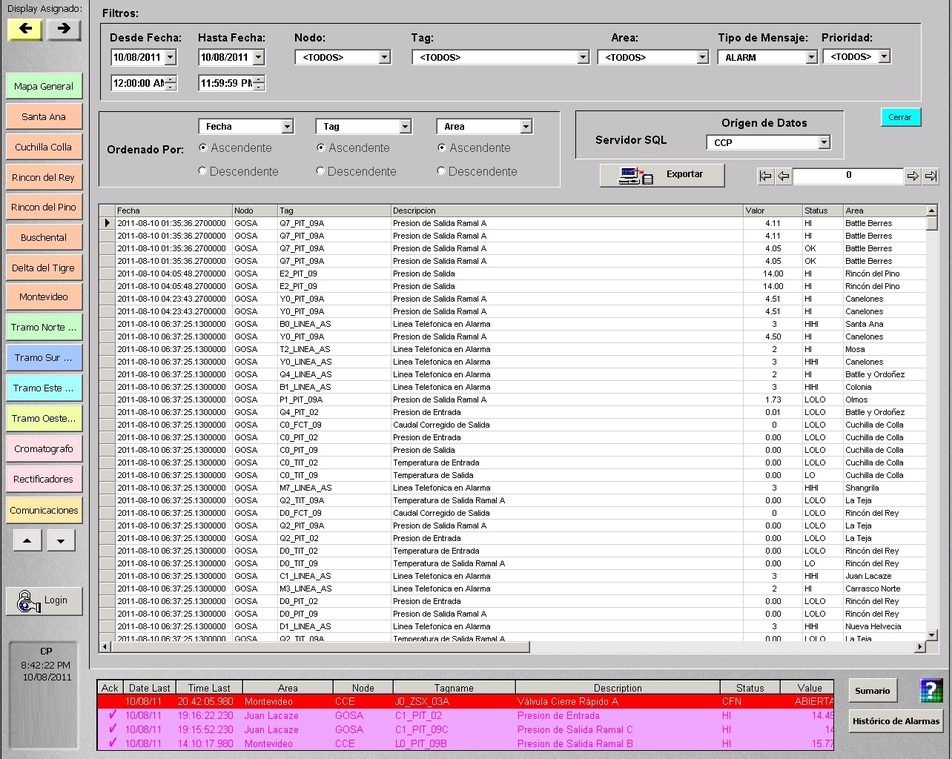Expand the Nodo filter dropdown
952x759 pixels.
pyautogui.click(x=384, y=57)
